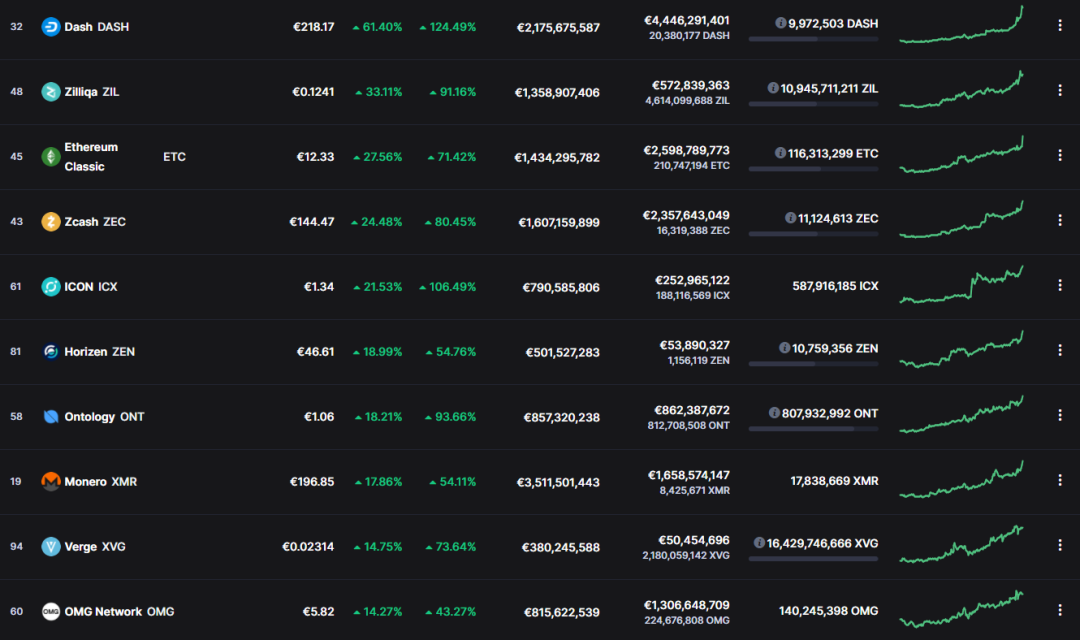Open the Verge XVG coin page
Viewport: 1080px width, 640px height.
95,546
